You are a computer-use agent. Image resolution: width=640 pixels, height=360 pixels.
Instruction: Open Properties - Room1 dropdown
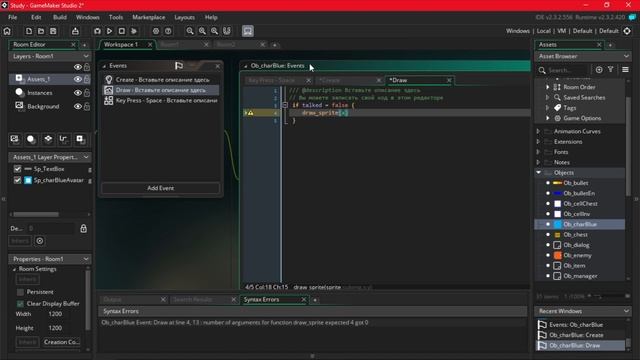click(x=86, y=259)
